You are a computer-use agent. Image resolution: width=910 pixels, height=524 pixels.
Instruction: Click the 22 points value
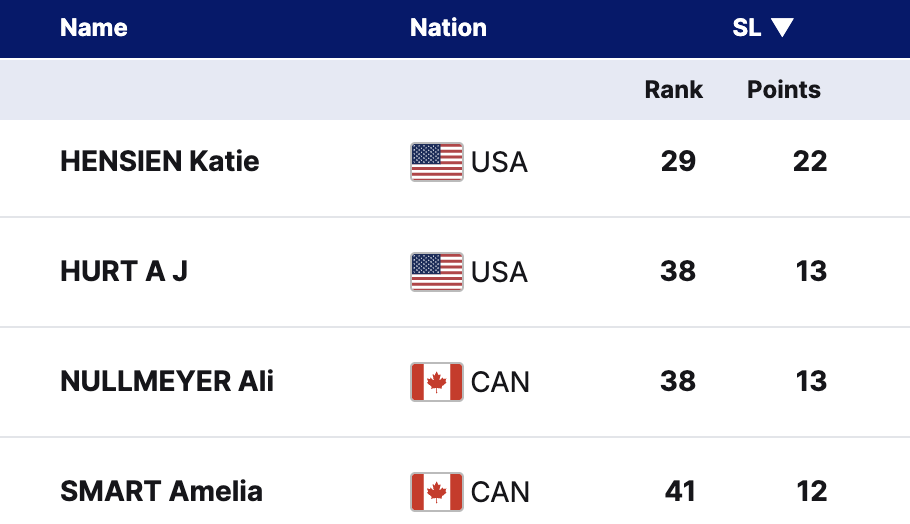(810, 162)
